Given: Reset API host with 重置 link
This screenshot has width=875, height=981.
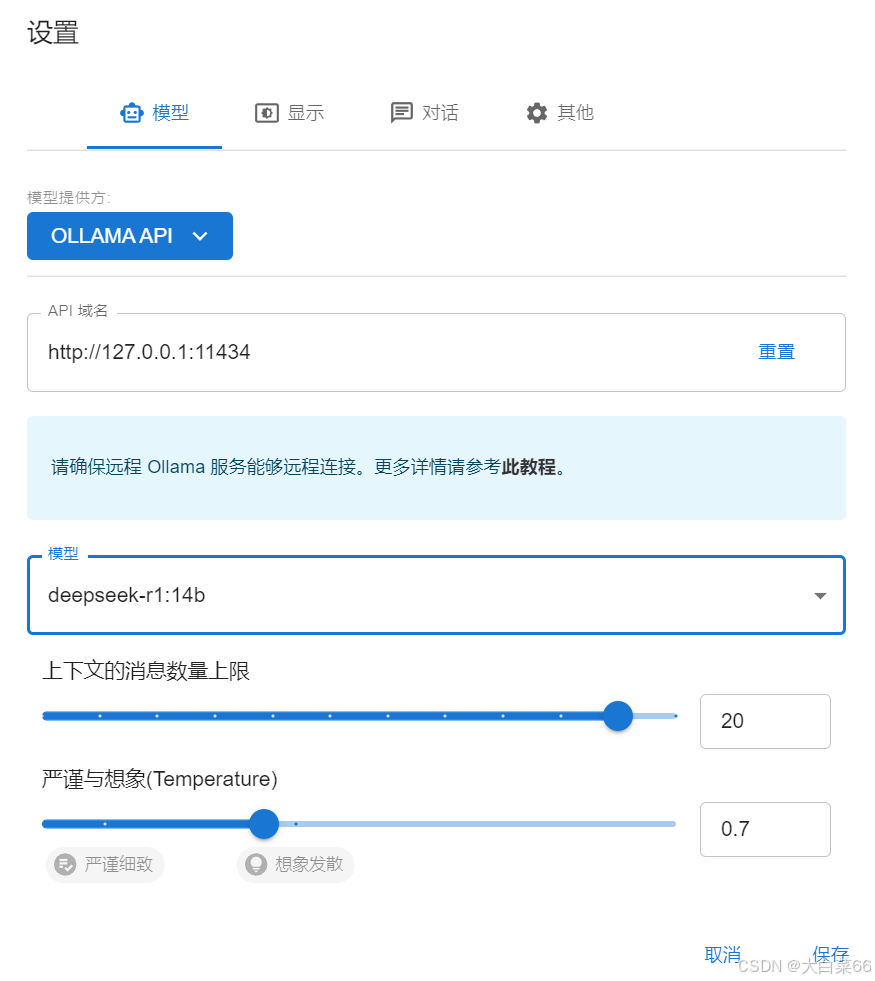Looking at the screenshot, I should [776, 352].
